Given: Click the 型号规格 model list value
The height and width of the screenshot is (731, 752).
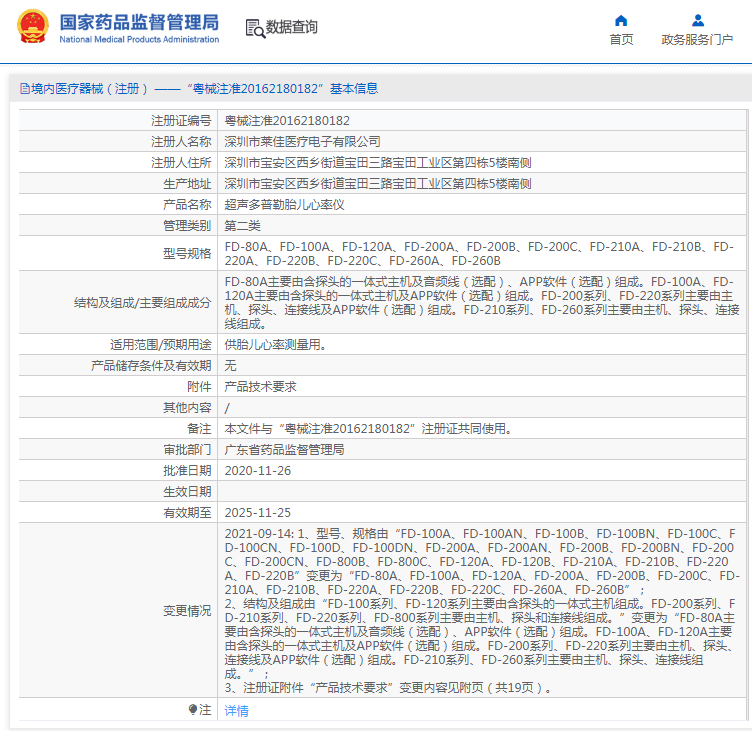Looking at the screenshot, I should click(479, 254).
